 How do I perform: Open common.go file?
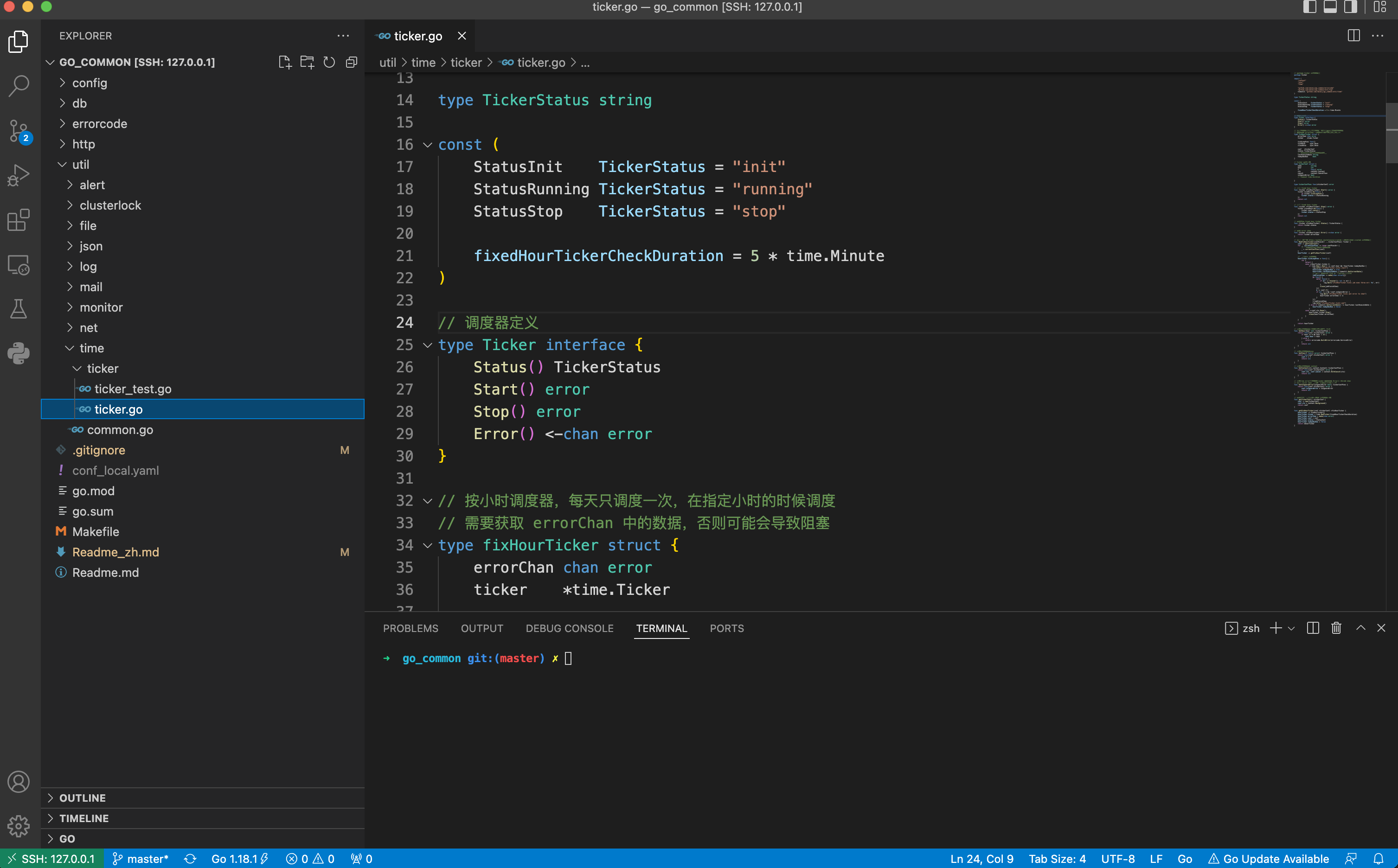point(203,429)
